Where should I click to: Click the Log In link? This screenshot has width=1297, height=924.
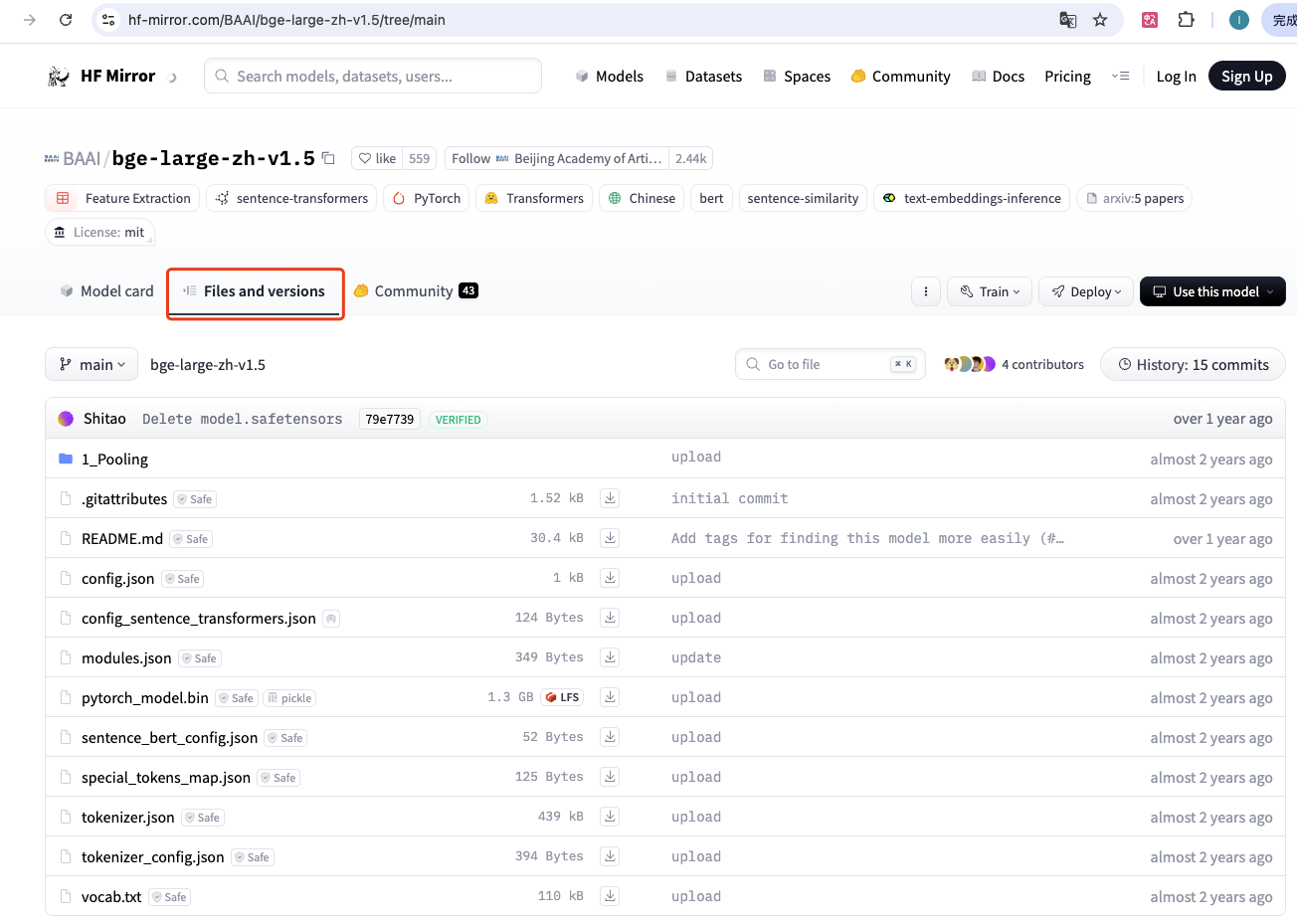(x=1176, y=76)
